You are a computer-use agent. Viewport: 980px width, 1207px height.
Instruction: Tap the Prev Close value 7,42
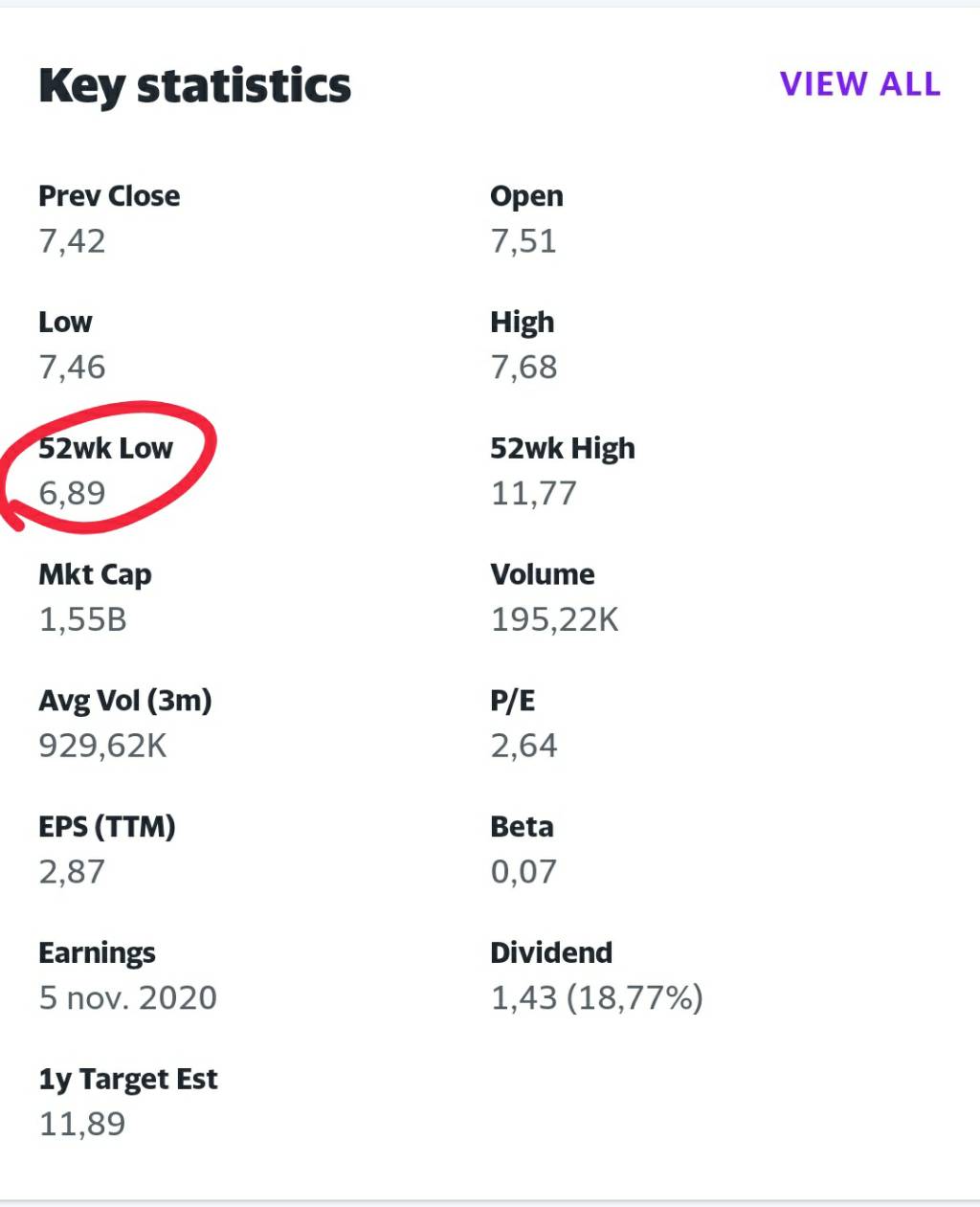[72, 241]
